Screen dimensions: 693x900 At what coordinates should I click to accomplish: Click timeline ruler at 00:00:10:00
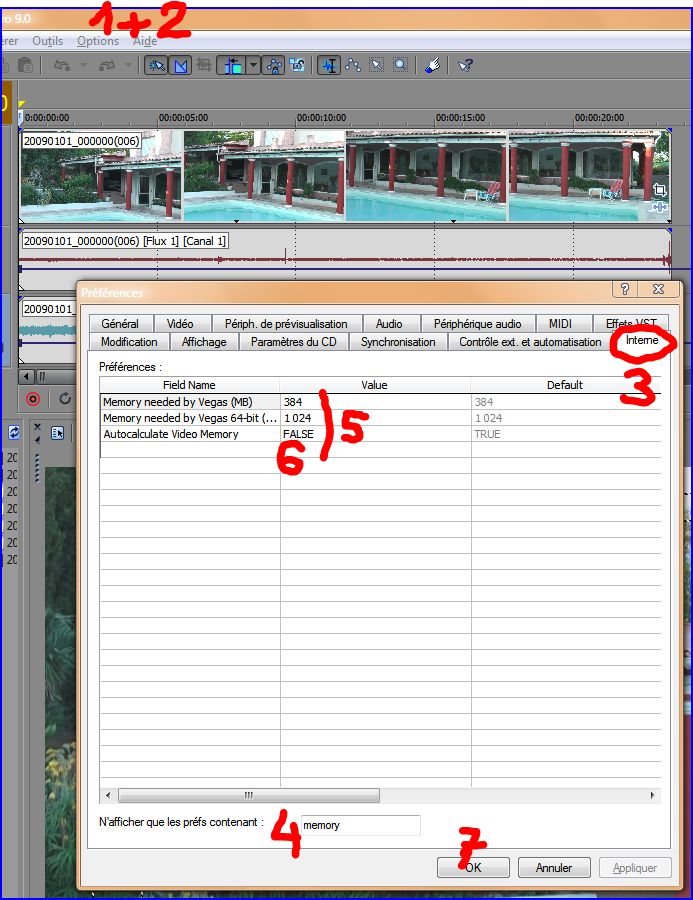322,118
